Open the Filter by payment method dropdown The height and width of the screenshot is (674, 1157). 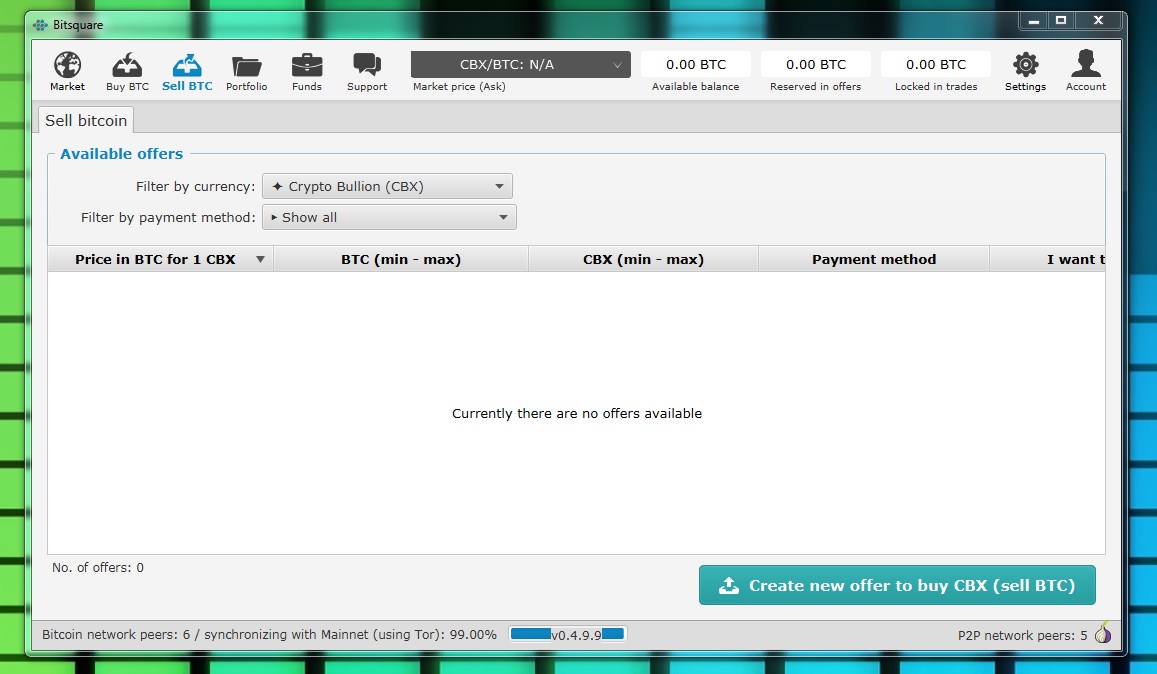coord(390,217)
